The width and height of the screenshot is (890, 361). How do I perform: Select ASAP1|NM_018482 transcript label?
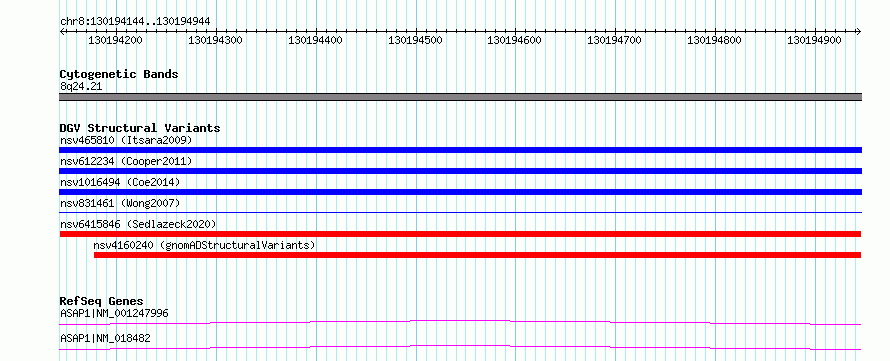pyautogui.click(x=105, y=338)
